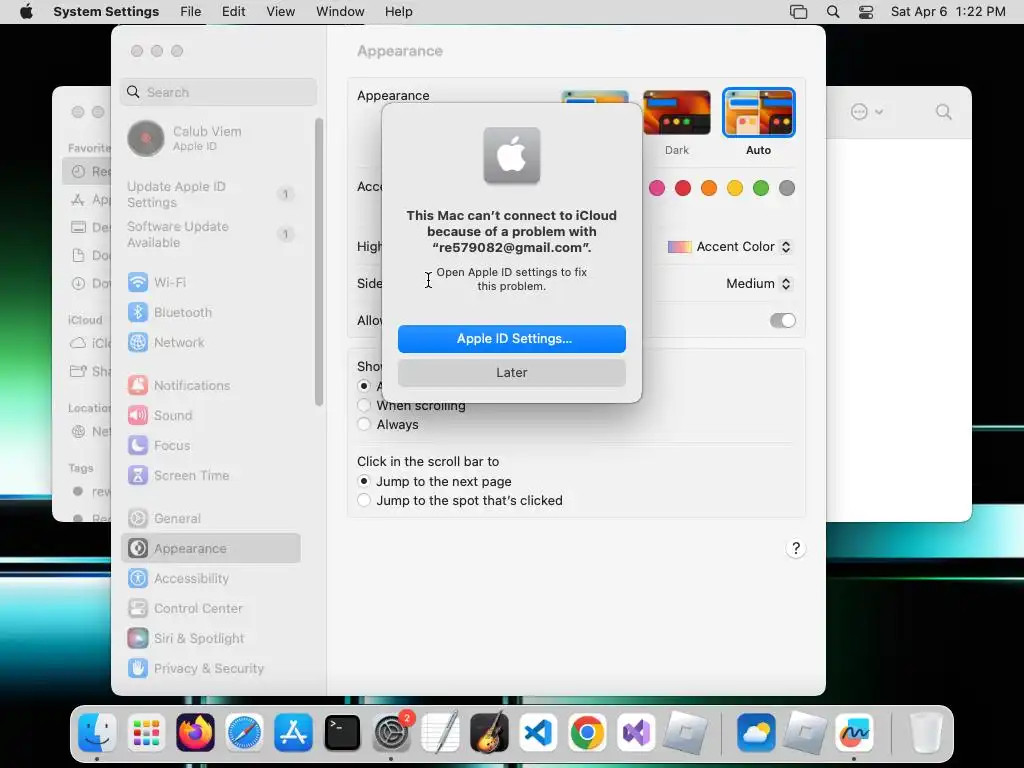
Task: Open the Apple menu
Action: pos(26,12)
